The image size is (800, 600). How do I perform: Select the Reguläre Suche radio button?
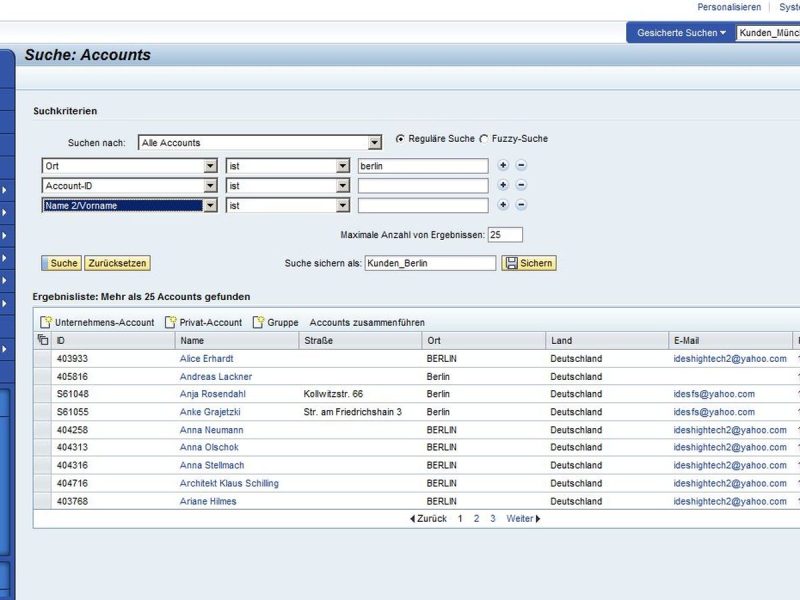pyautogui.click(x=401, y=139)
